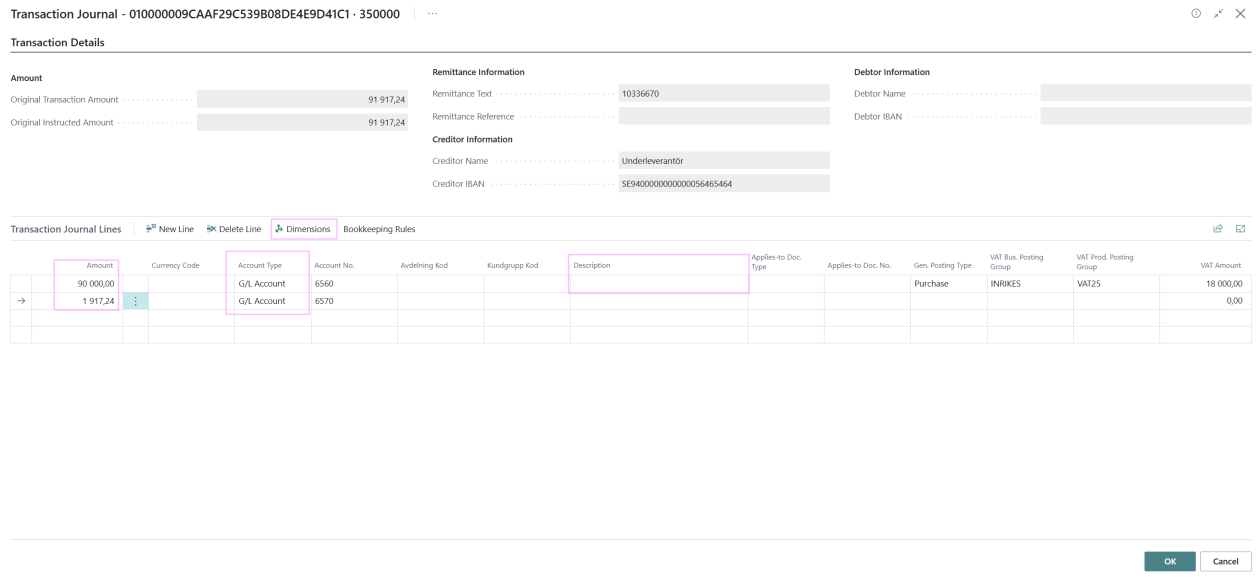This screenshot has width=1259, height=580.
Task: Click the Description cell of the 6560 row
Action: click(x=659, y=284)
